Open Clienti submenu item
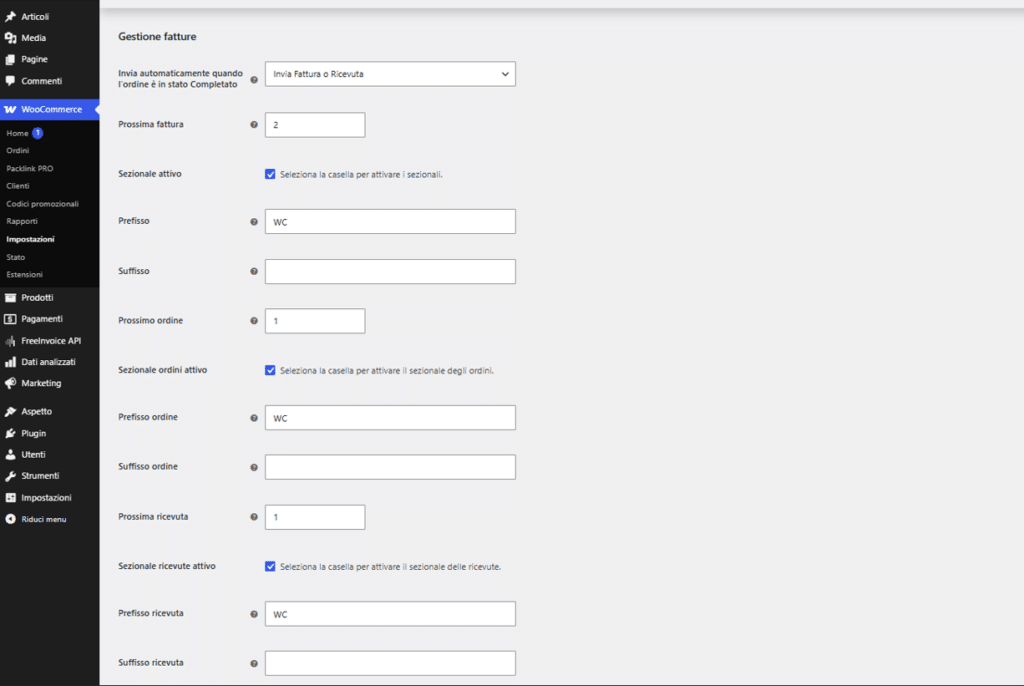 [18, 186]
